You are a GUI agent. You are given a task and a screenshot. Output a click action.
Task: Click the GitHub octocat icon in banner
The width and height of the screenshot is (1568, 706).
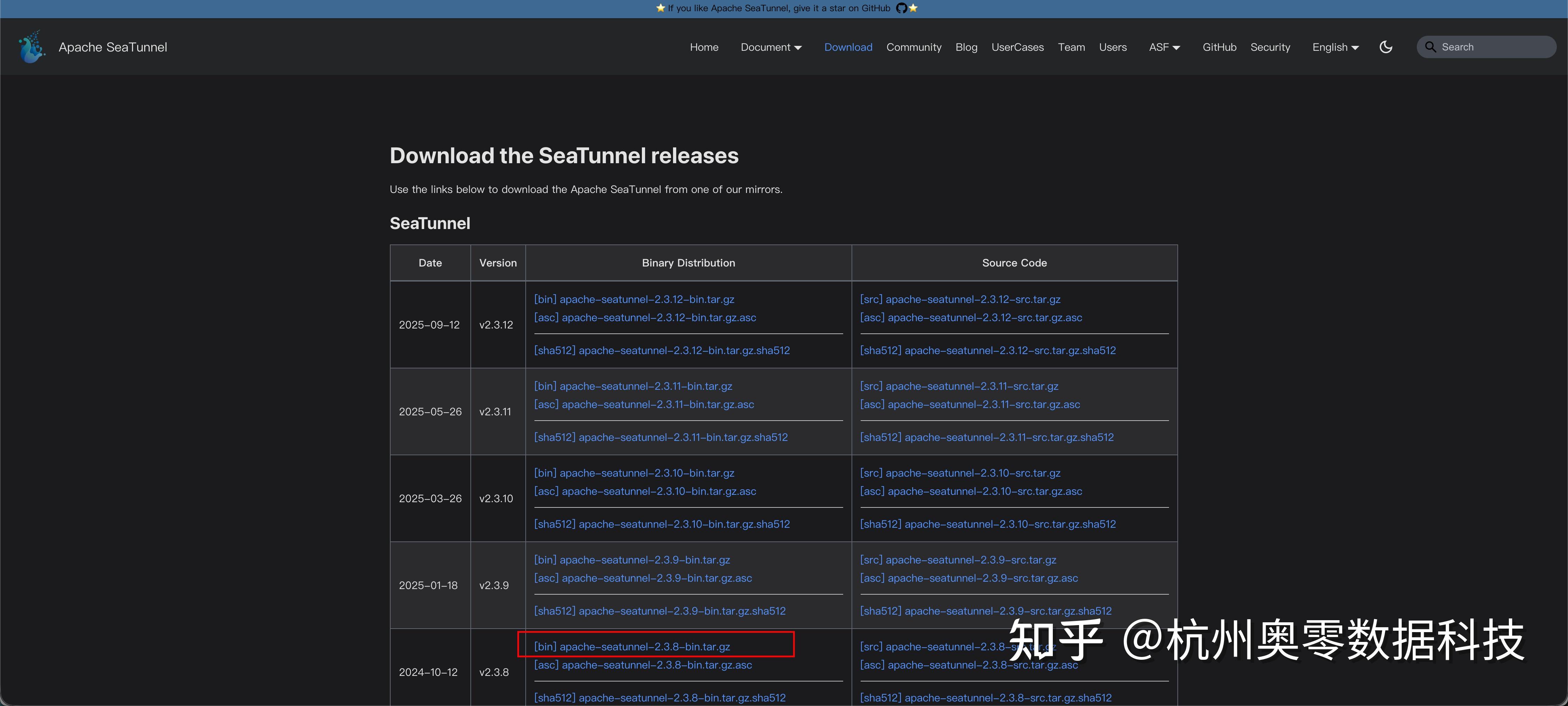pyautogui.click(x=901, y=8)
